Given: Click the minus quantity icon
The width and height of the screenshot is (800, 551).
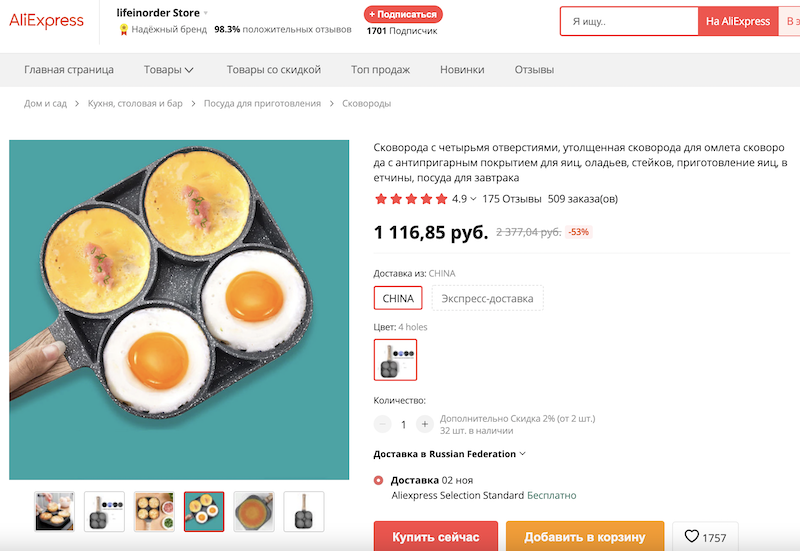Looking at the screenshot, I should point(383,424).
